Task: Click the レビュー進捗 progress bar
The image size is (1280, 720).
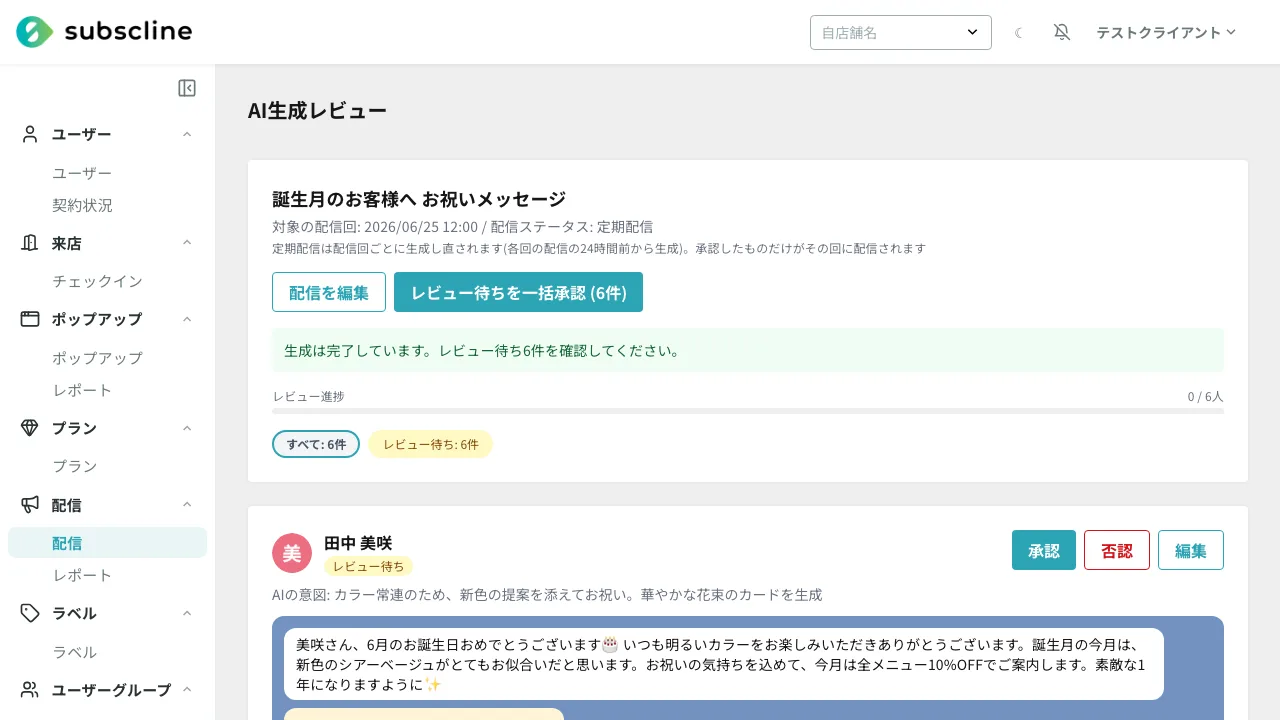Action: pyautogui.click(x=748, y=411)
